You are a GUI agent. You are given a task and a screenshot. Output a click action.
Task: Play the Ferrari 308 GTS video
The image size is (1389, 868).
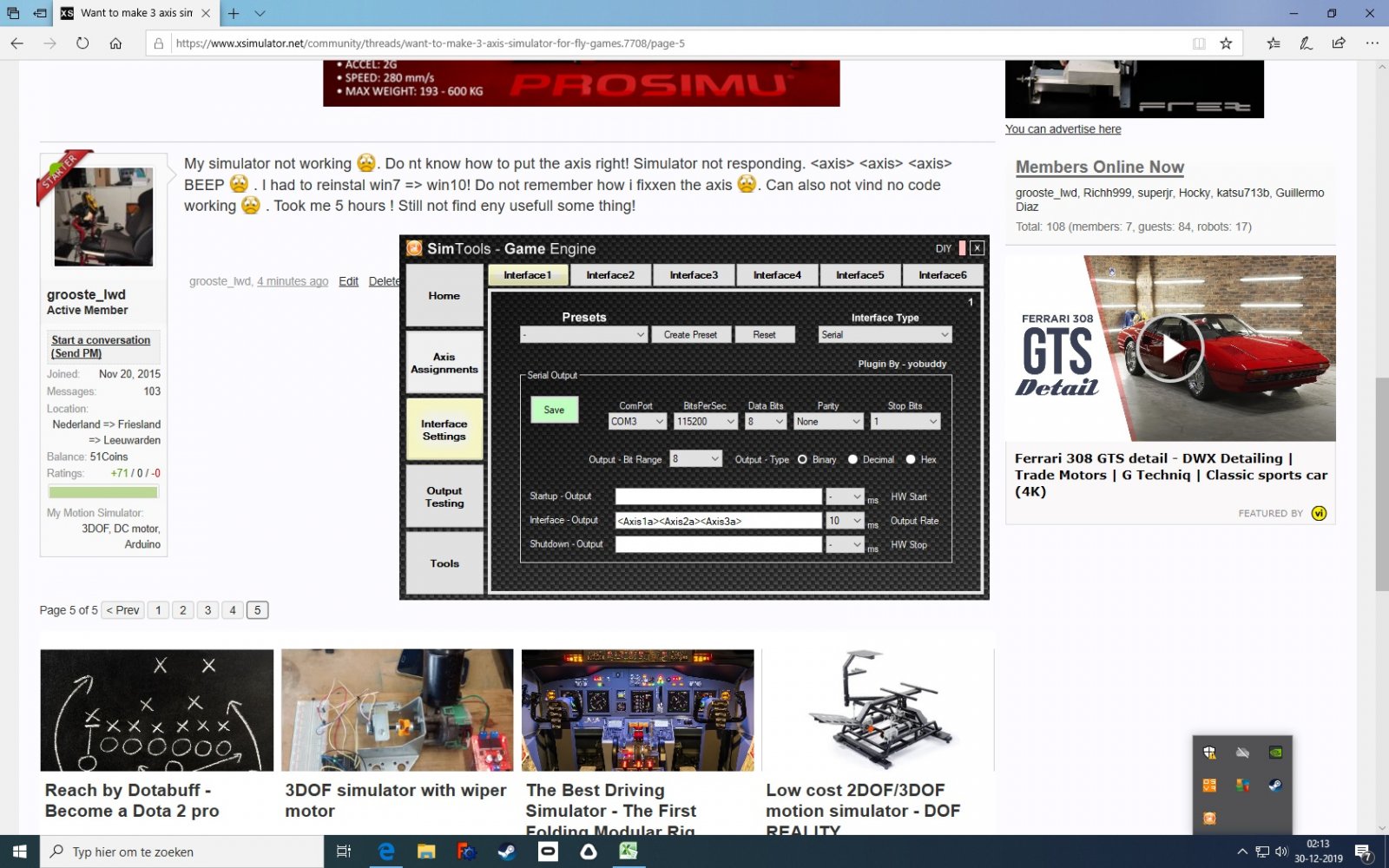[1171, 348]
